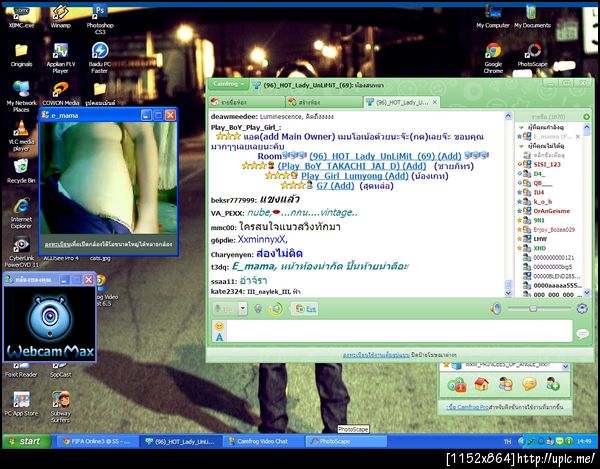Open the Google Chrome desktop shortcut

pos(493,58)
